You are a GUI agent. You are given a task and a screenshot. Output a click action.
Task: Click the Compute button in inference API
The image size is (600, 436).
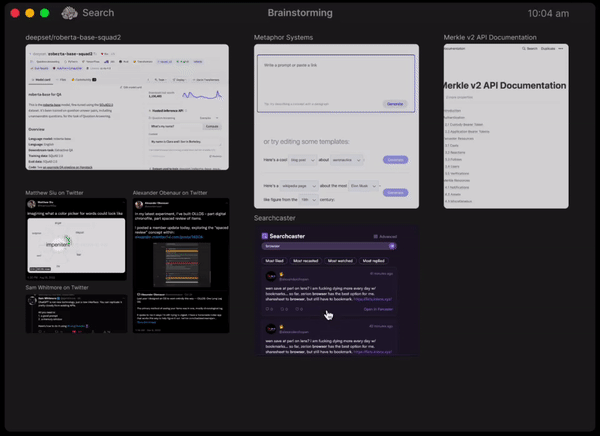212,126
